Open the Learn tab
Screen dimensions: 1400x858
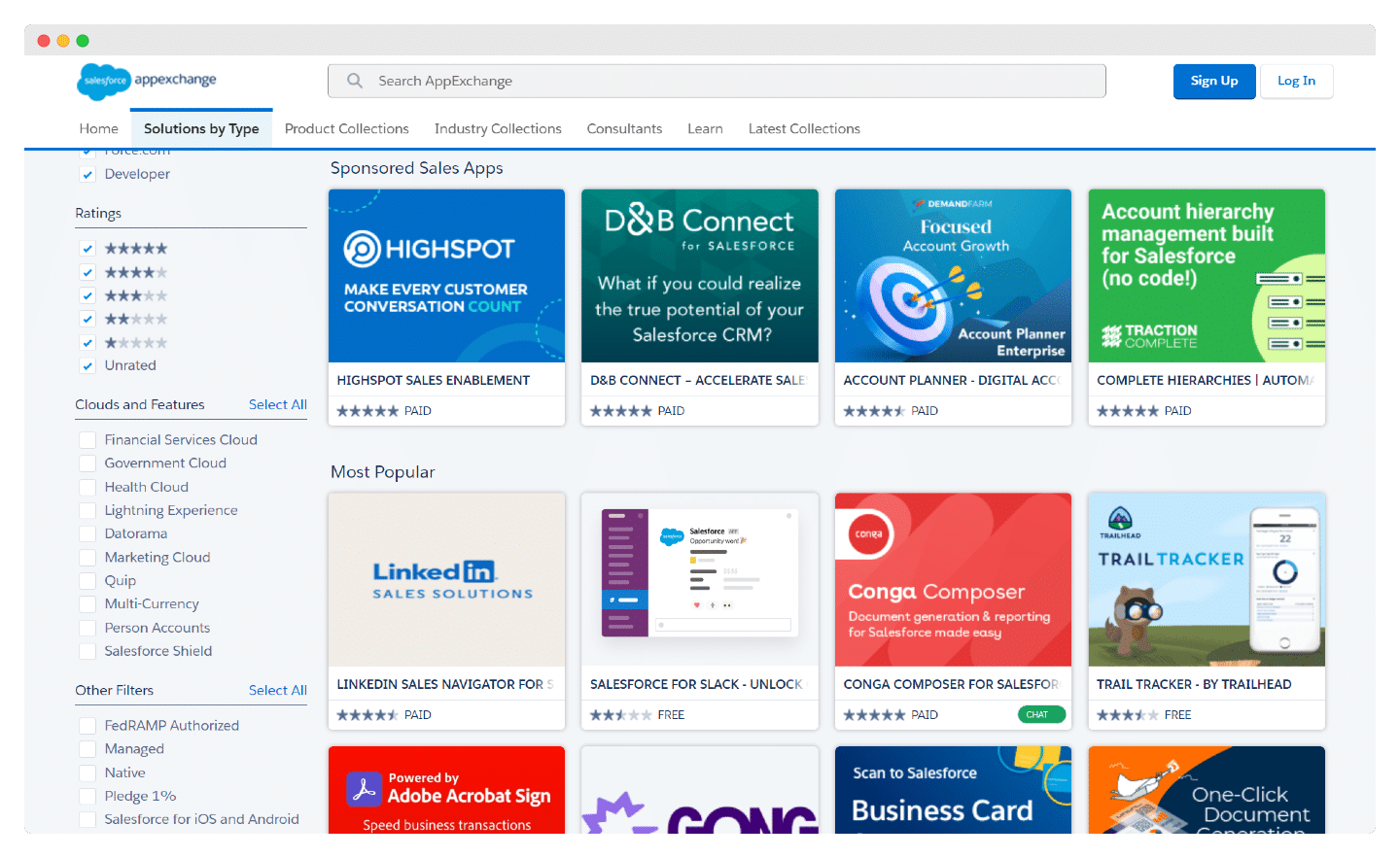coord(705,128)
